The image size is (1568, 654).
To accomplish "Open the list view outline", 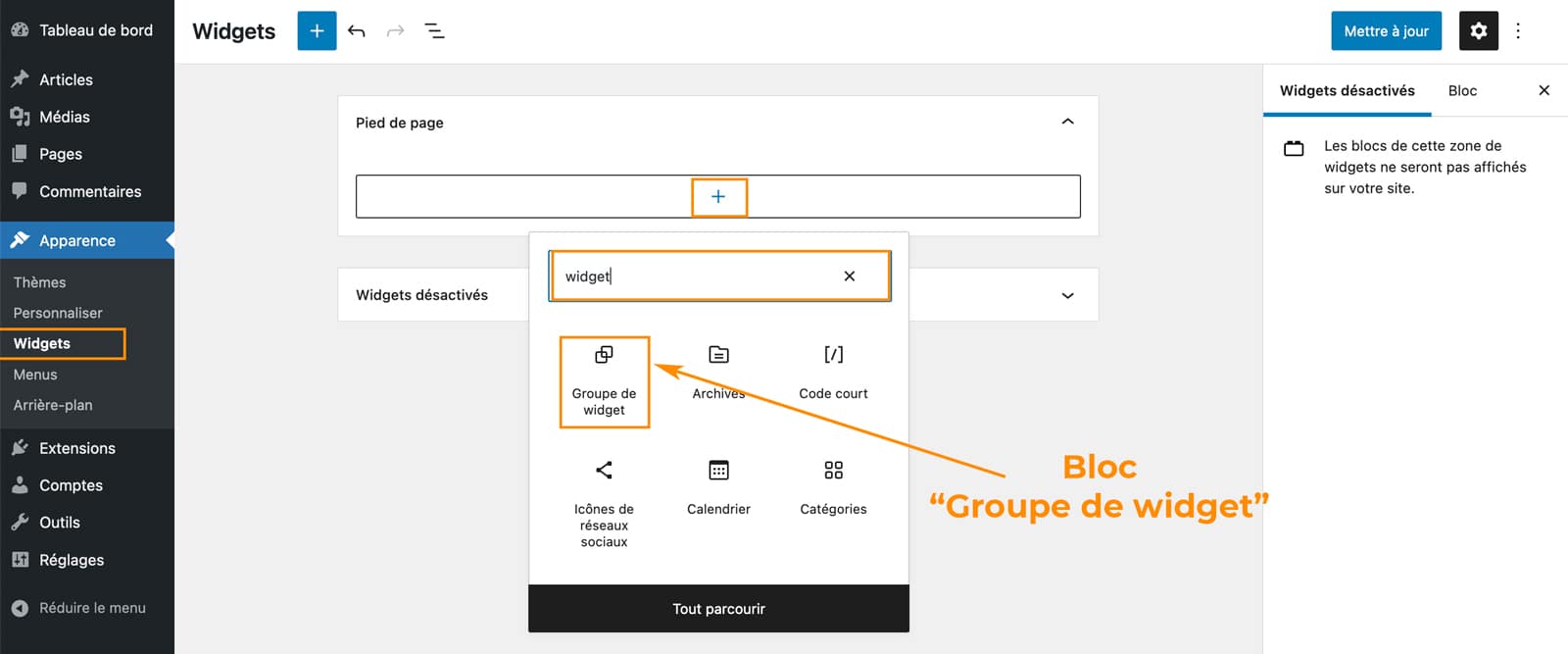I will click(x=434, y=31).
